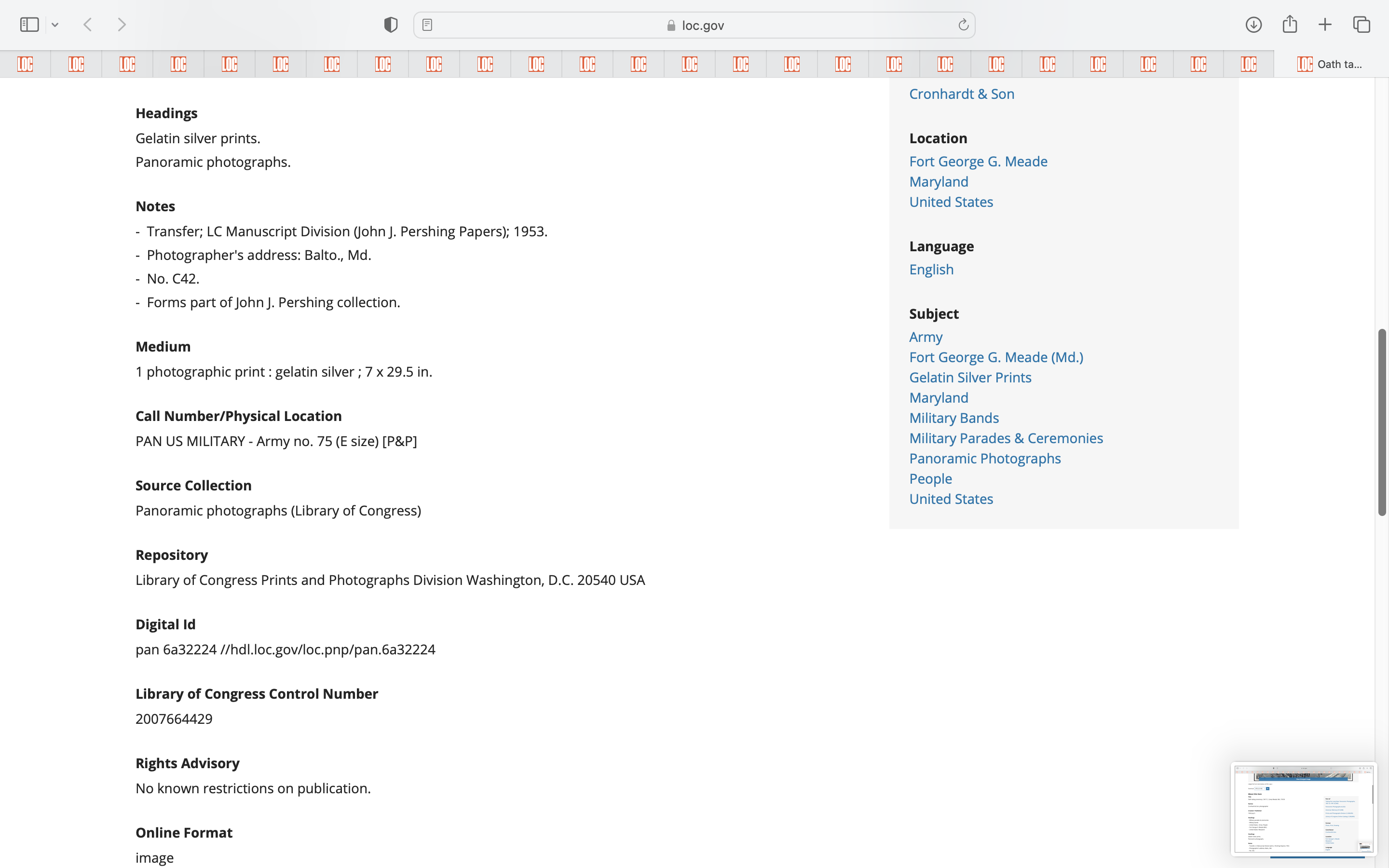The height and width of the screenshot is (868, 1389).
Task: Click the forward navigation arrow
Action: pos(122,25)
